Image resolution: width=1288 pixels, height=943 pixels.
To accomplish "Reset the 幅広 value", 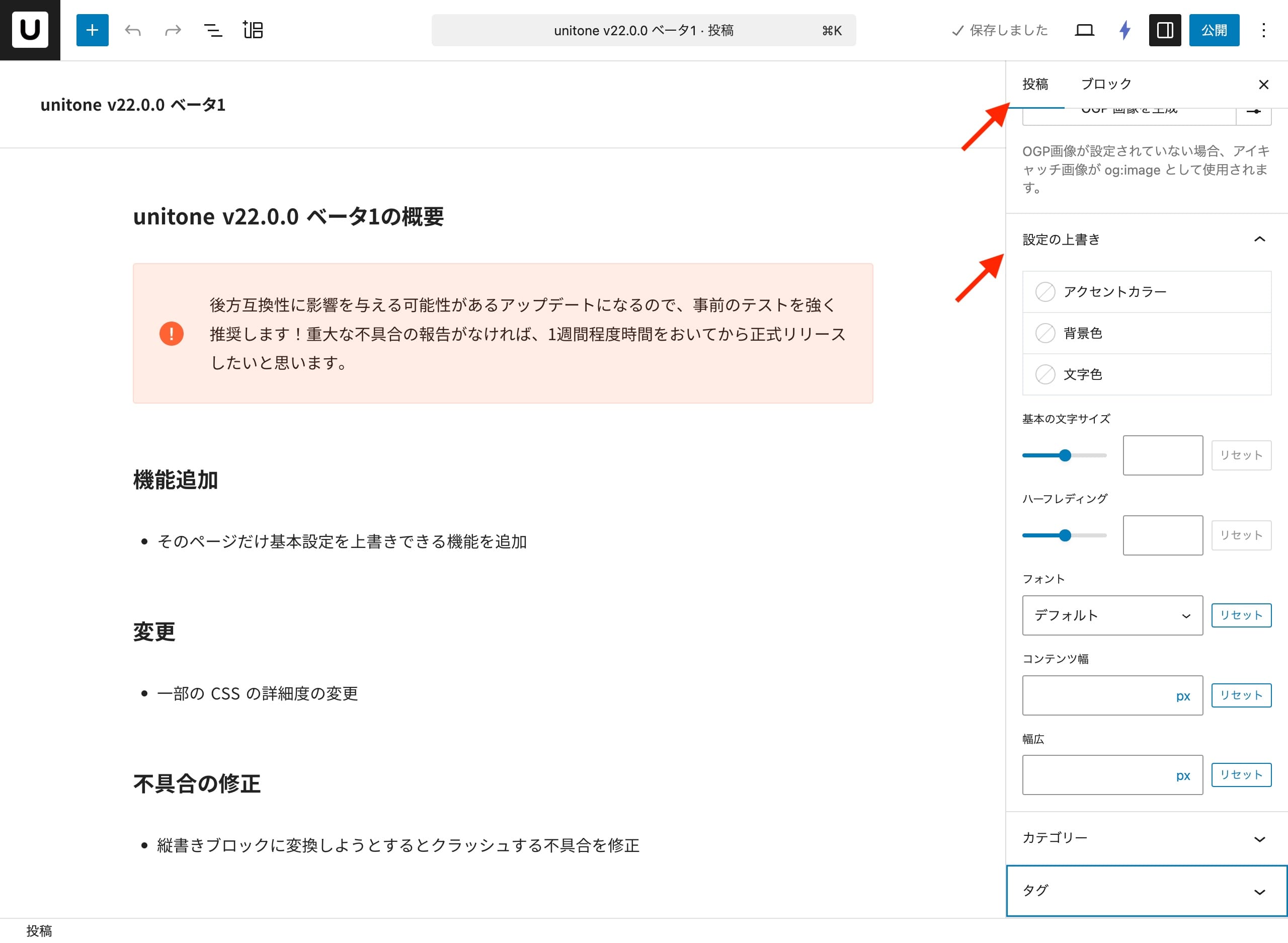I will pyautogui.click(x=1241, y=774).
